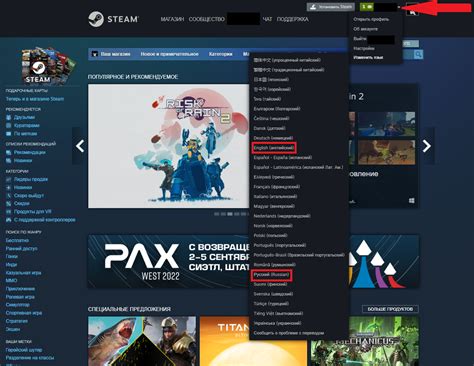Choose 'Выйти' in account menu

pos(360,39)
